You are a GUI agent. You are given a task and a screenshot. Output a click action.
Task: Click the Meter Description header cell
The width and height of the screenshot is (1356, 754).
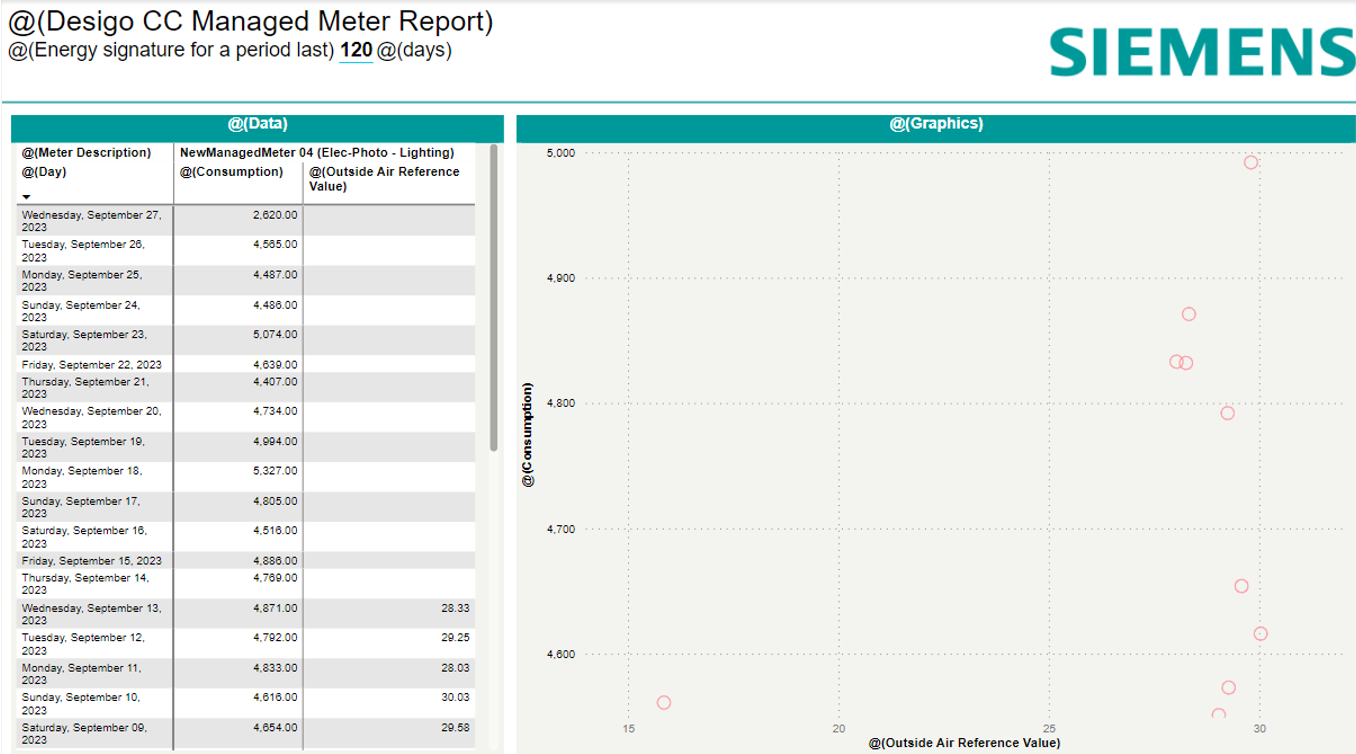coord(87,153)
